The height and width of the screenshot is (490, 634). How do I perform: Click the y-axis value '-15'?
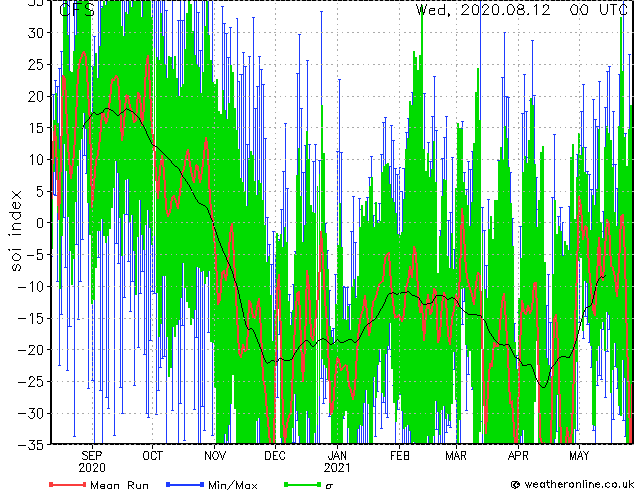pyautogui.click(x=32, y=319)
